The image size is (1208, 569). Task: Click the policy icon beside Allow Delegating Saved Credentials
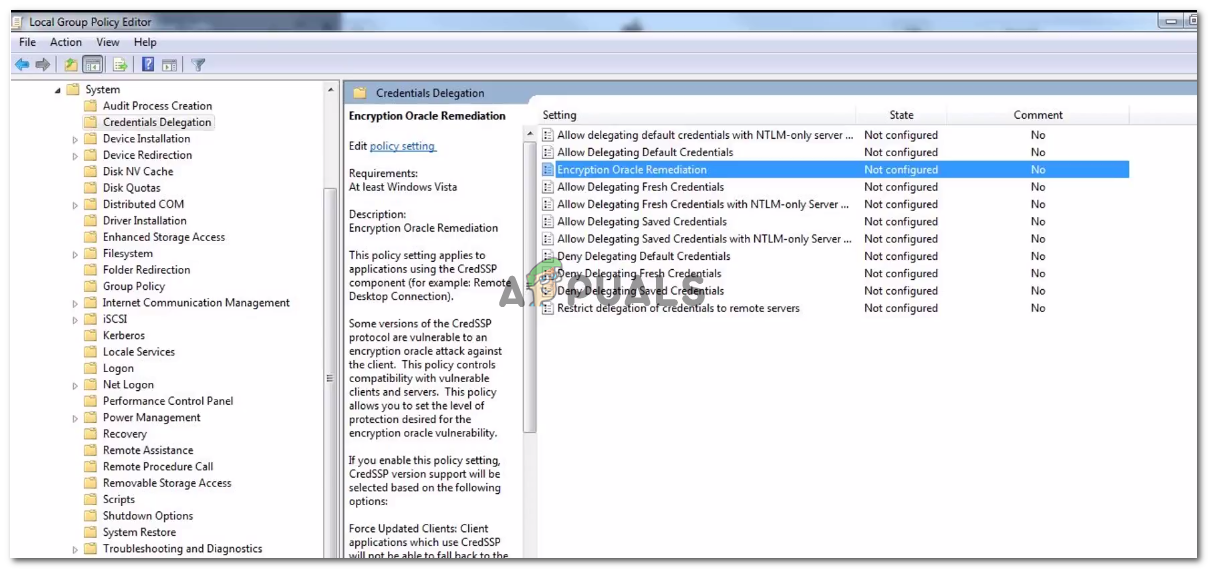(548, 222)
